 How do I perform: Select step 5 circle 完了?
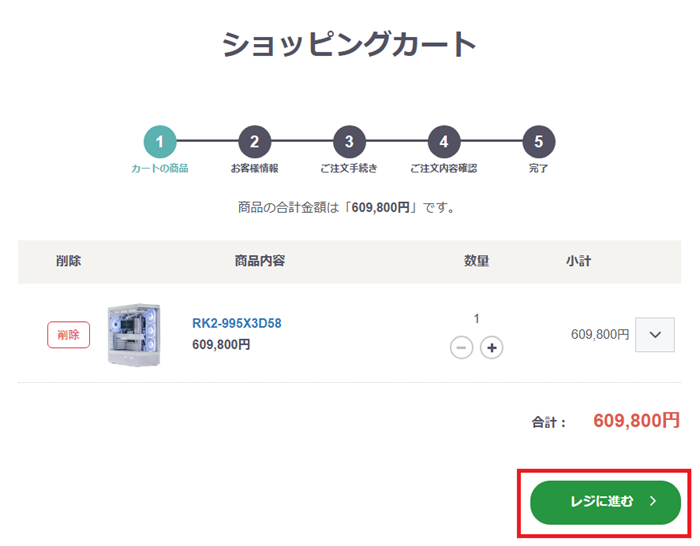(539, 142)
